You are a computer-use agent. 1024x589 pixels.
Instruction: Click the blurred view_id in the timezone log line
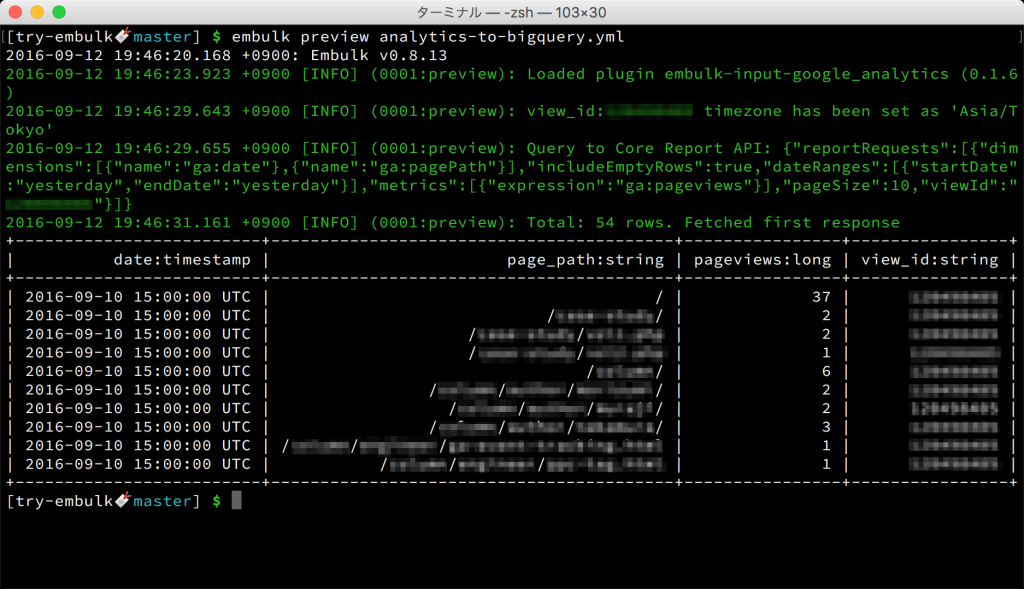point(650,111)
